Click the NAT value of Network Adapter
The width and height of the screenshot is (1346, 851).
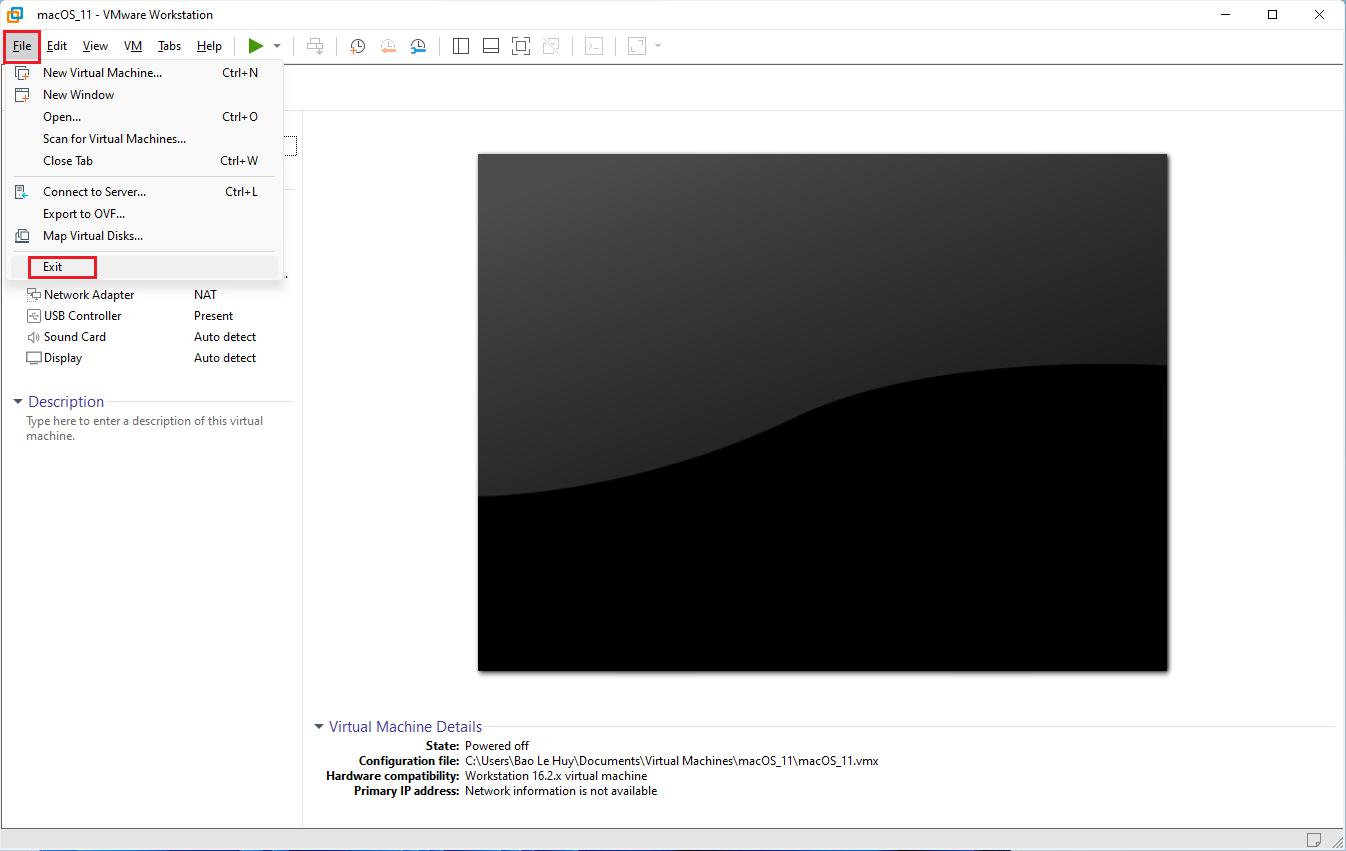tap(205, 295)
